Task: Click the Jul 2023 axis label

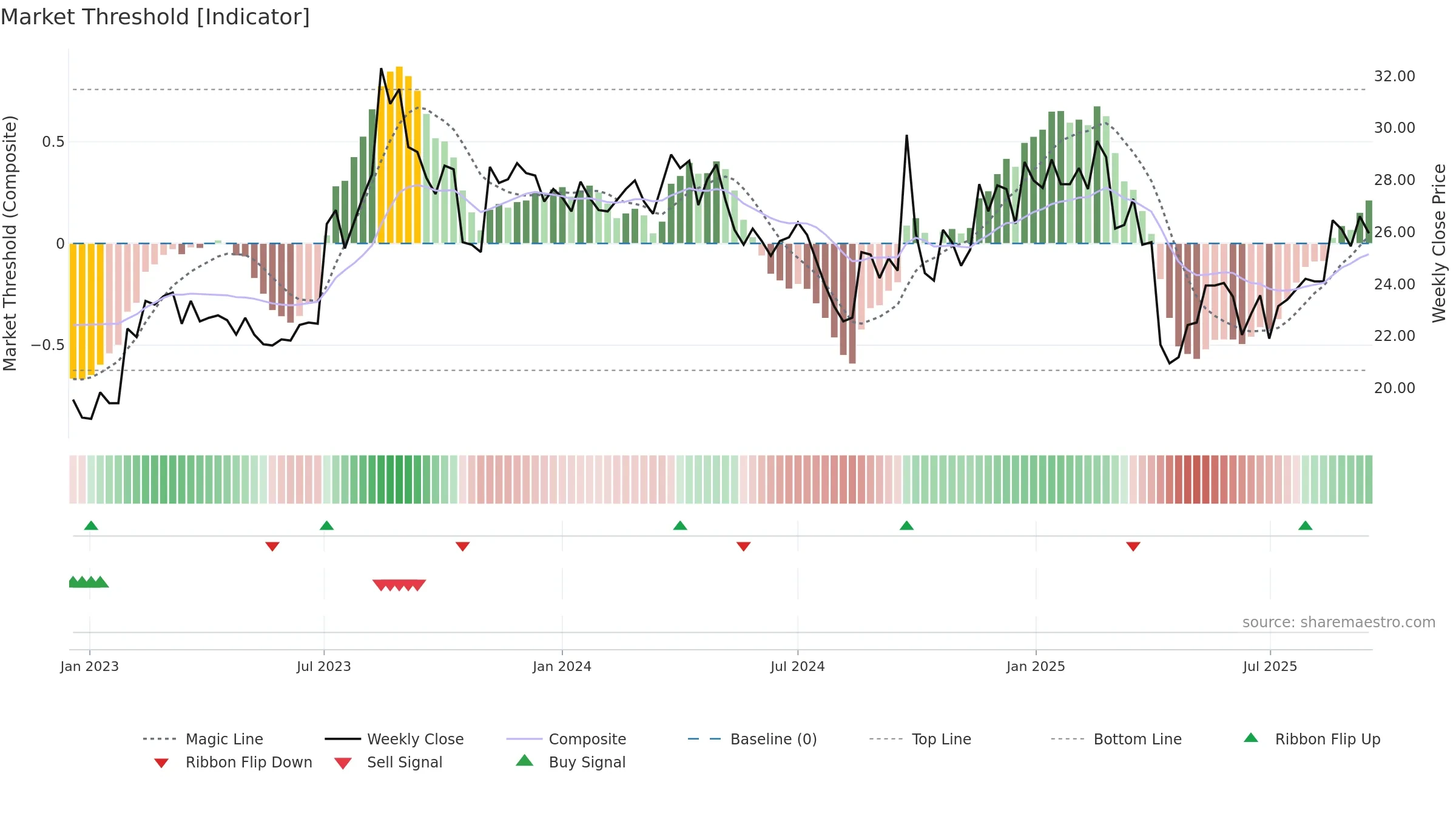Action: [x=324, y=666]
